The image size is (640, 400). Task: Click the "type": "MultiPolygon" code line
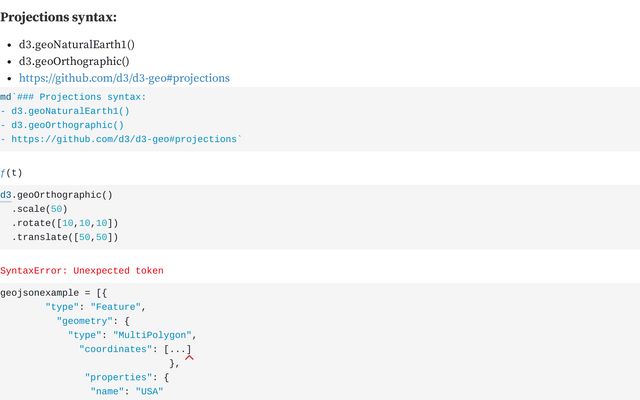(132, 335)
